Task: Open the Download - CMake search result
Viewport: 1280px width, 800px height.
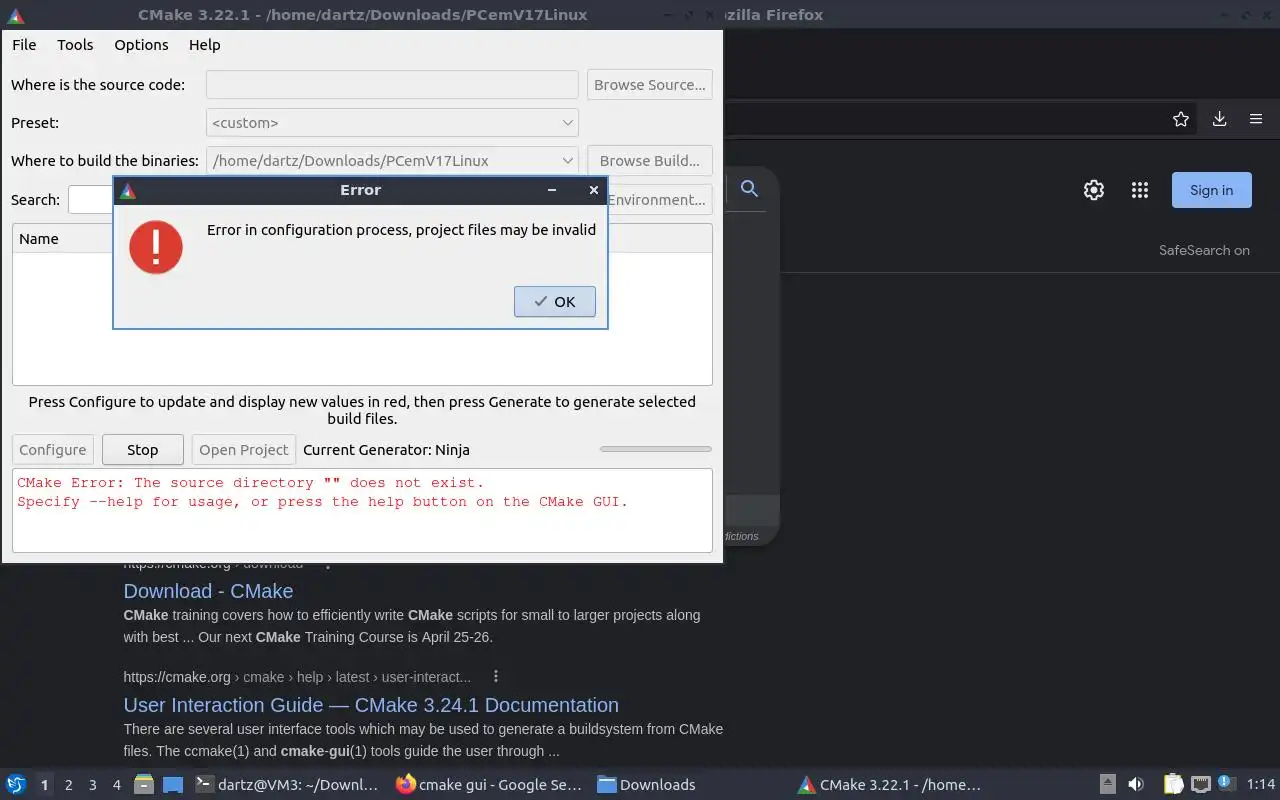Action: pos(208,591)
